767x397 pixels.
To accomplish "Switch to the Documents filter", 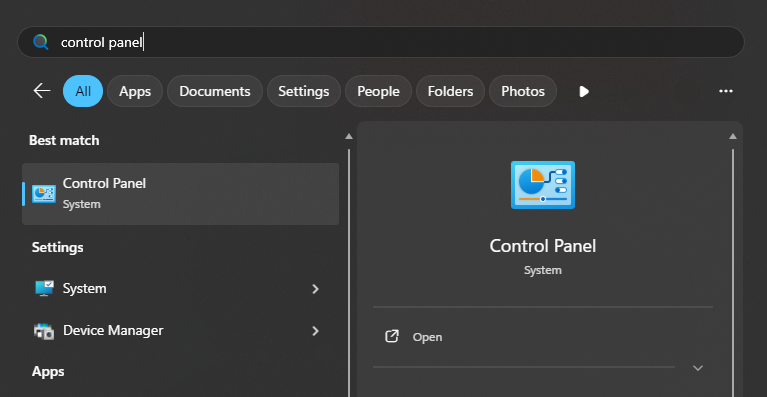I will (215, 91).
